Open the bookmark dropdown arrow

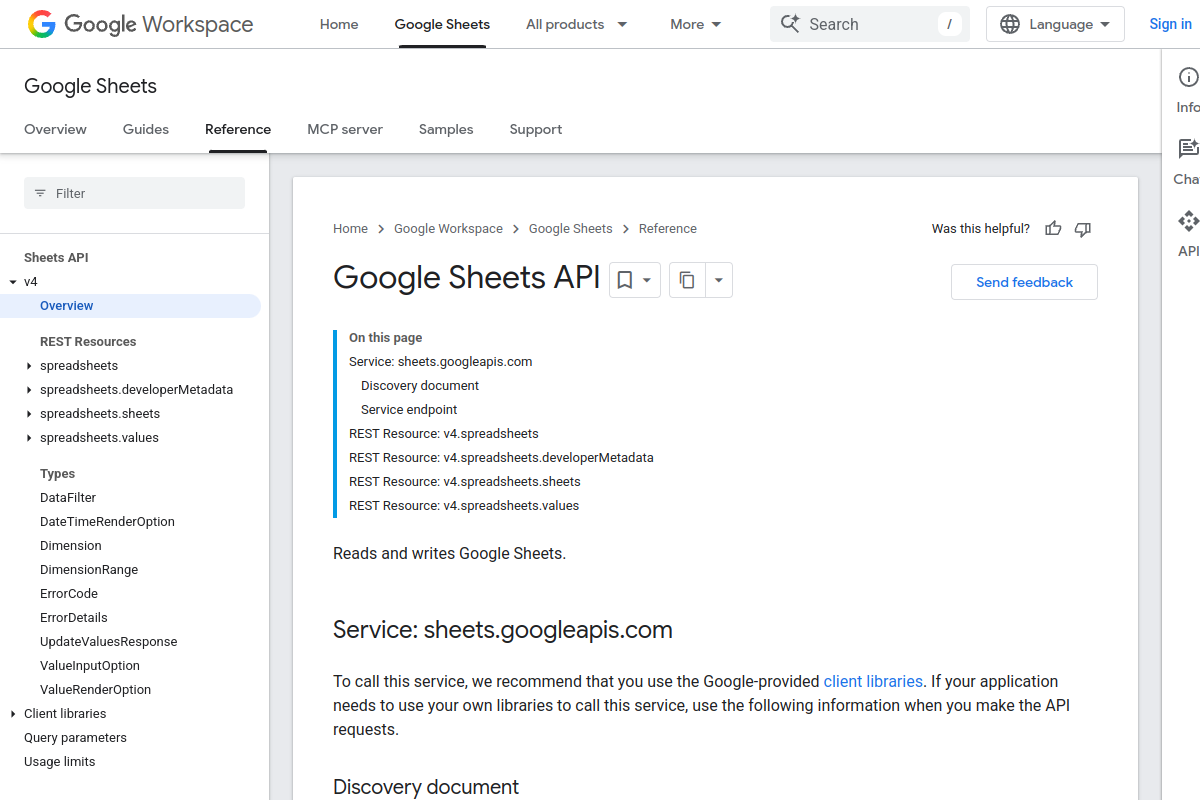click(647, 281)
